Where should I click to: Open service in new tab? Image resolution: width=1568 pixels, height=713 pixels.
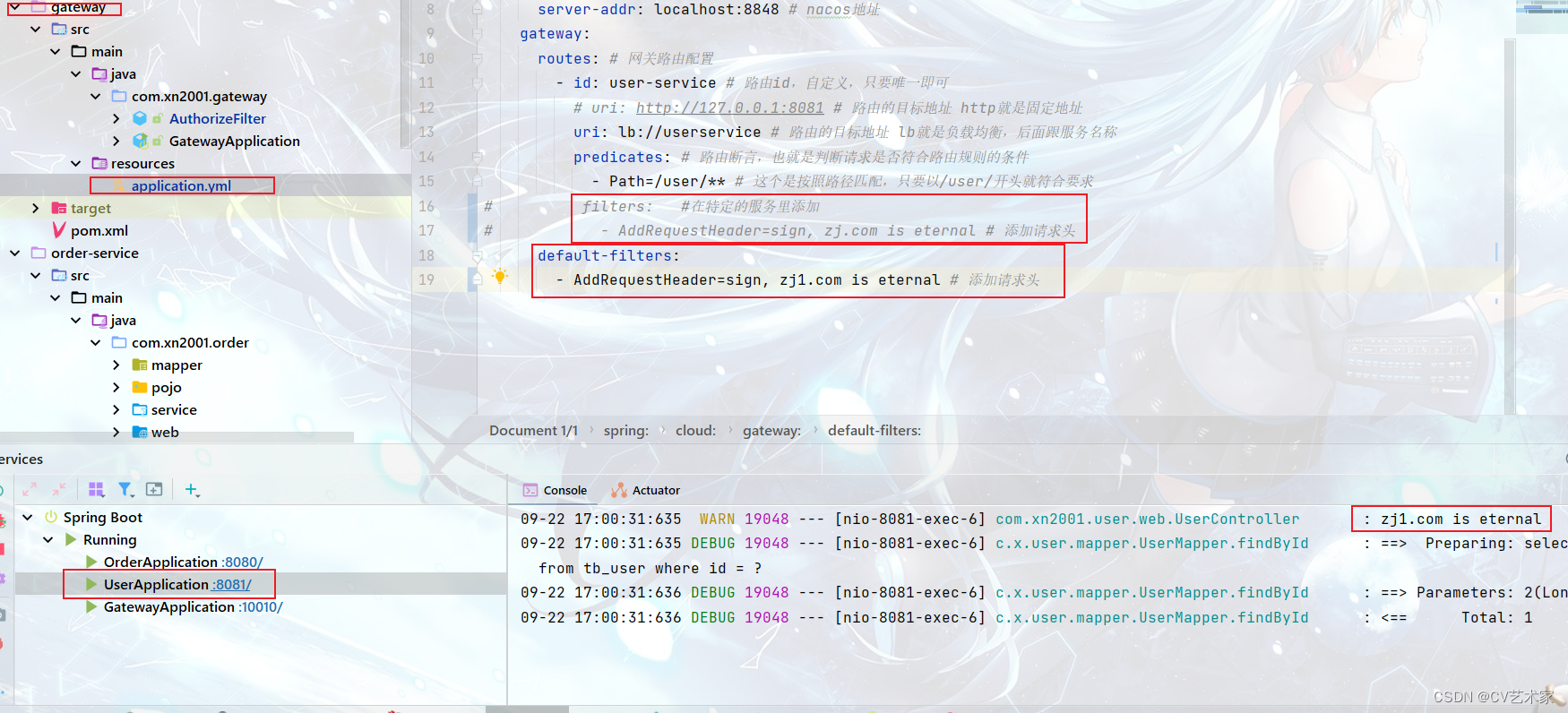[154, 489]
